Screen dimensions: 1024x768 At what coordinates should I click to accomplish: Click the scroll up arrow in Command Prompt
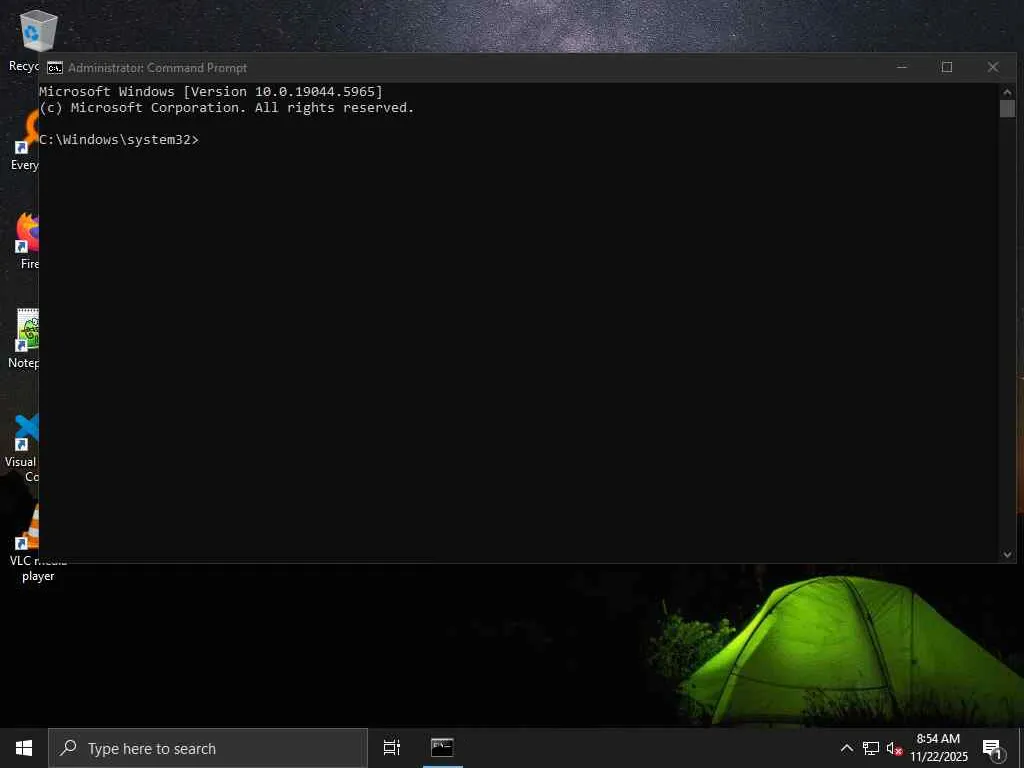pyautogui.click(x=1007, y=91)
